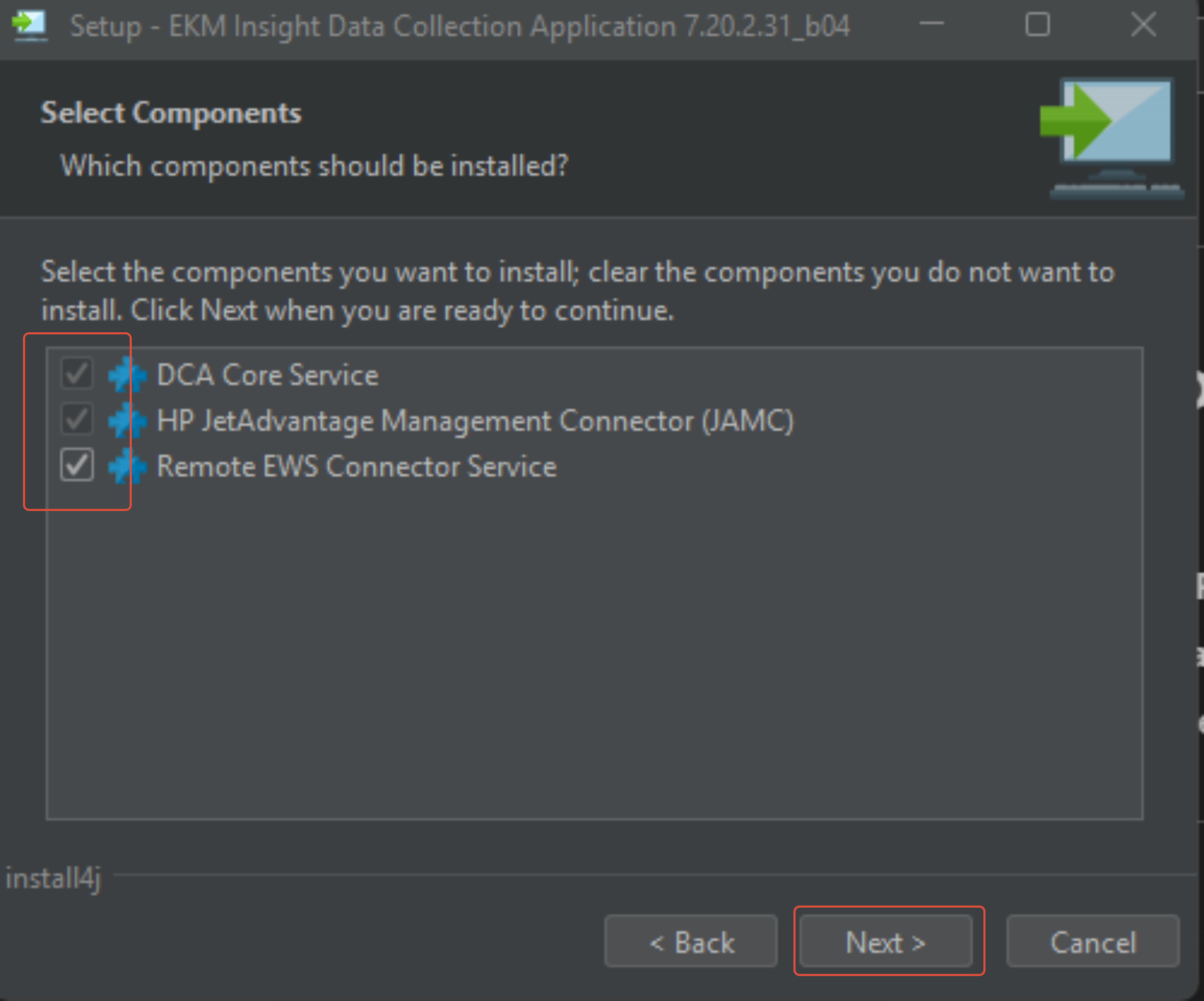Click the Next button to continue
This screenshot has width=1204, height=1001.
click(887, 941)
